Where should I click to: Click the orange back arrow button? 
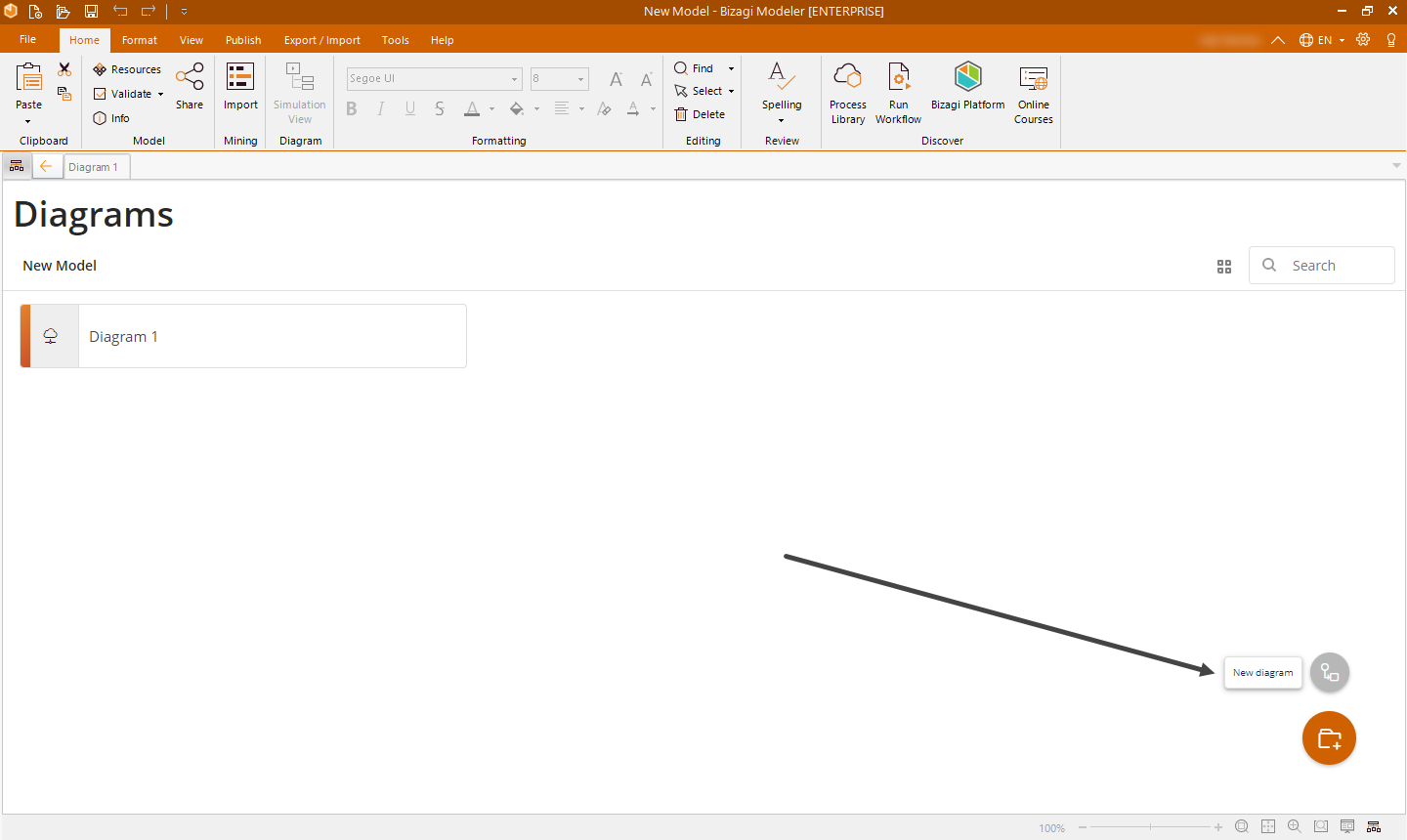pos(46,166)
